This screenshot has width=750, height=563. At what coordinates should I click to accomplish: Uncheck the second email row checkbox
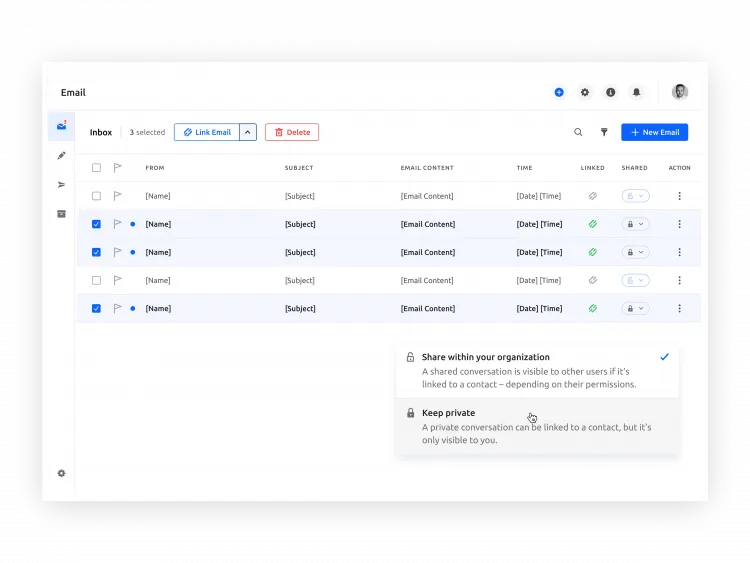(96, 224)
